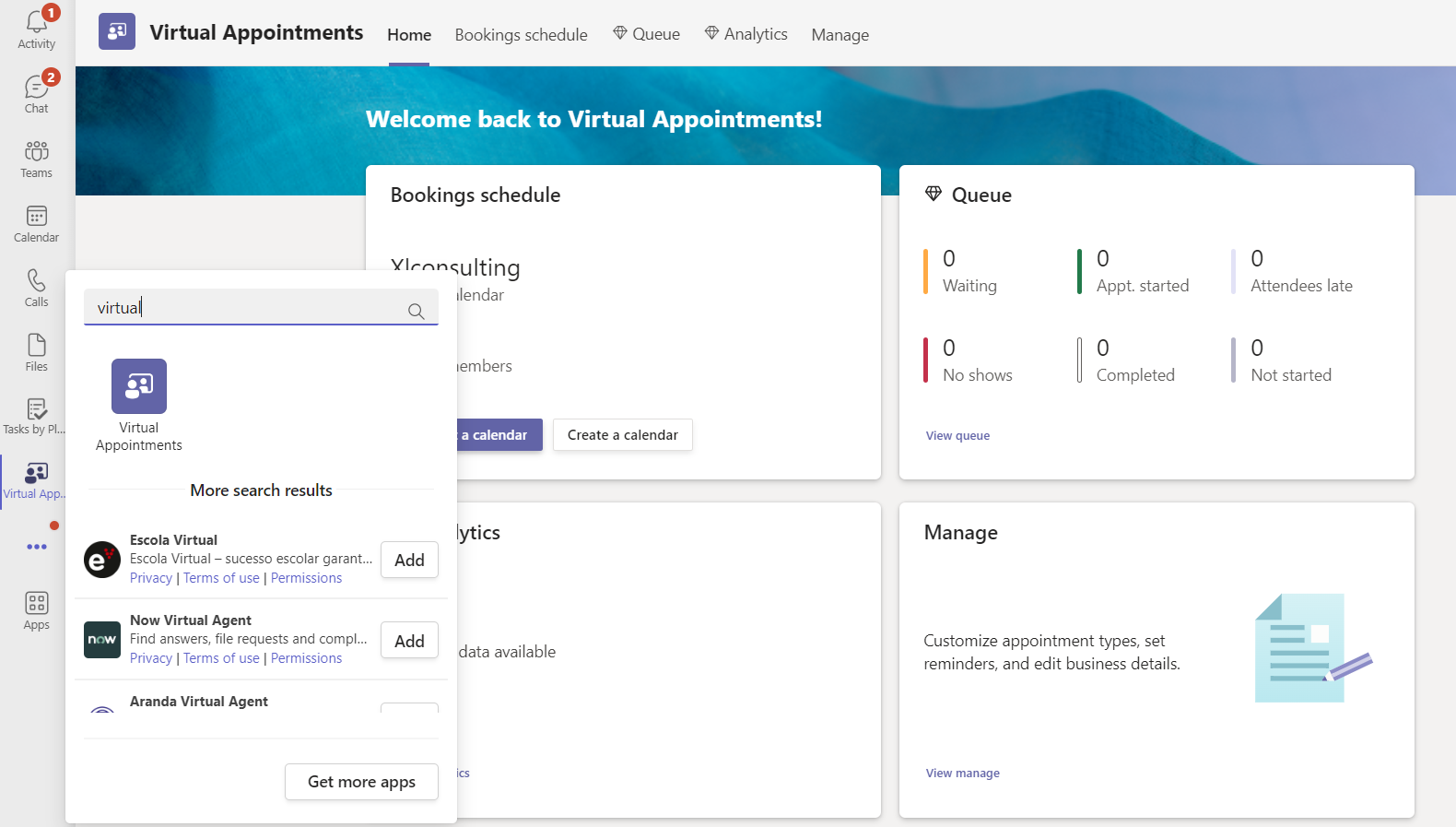Open the Manage tab

840,35
